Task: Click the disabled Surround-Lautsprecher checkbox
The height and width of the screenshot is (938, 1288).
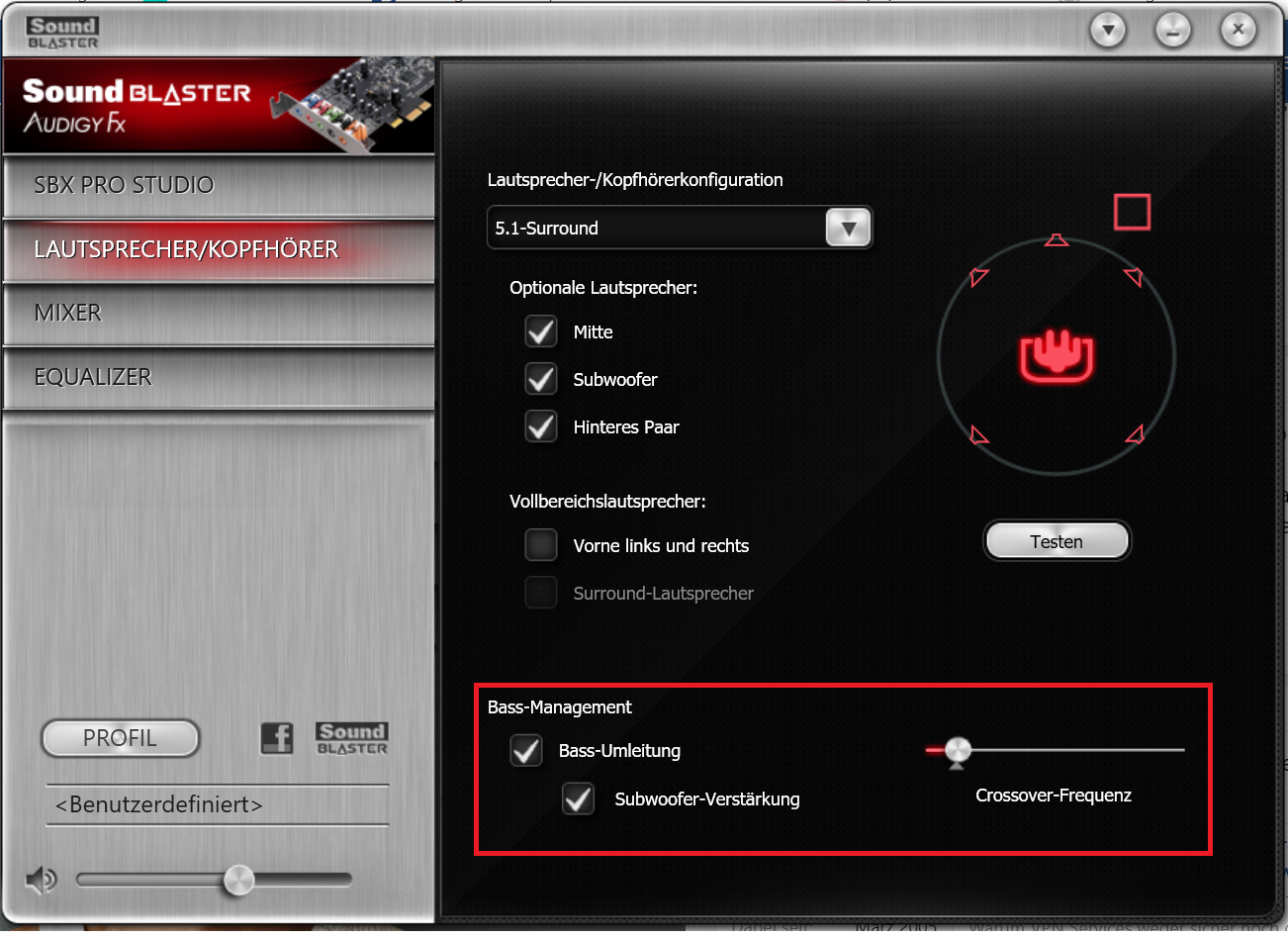Action: [x=541, y=593]
